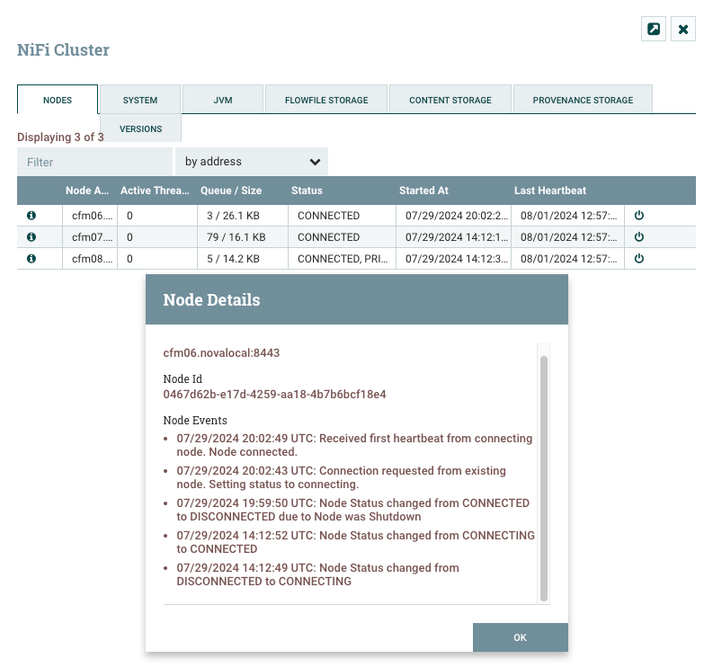Click the Node Details dialog title
Viewport: 713px width, 667px height.
pos(211,300)
